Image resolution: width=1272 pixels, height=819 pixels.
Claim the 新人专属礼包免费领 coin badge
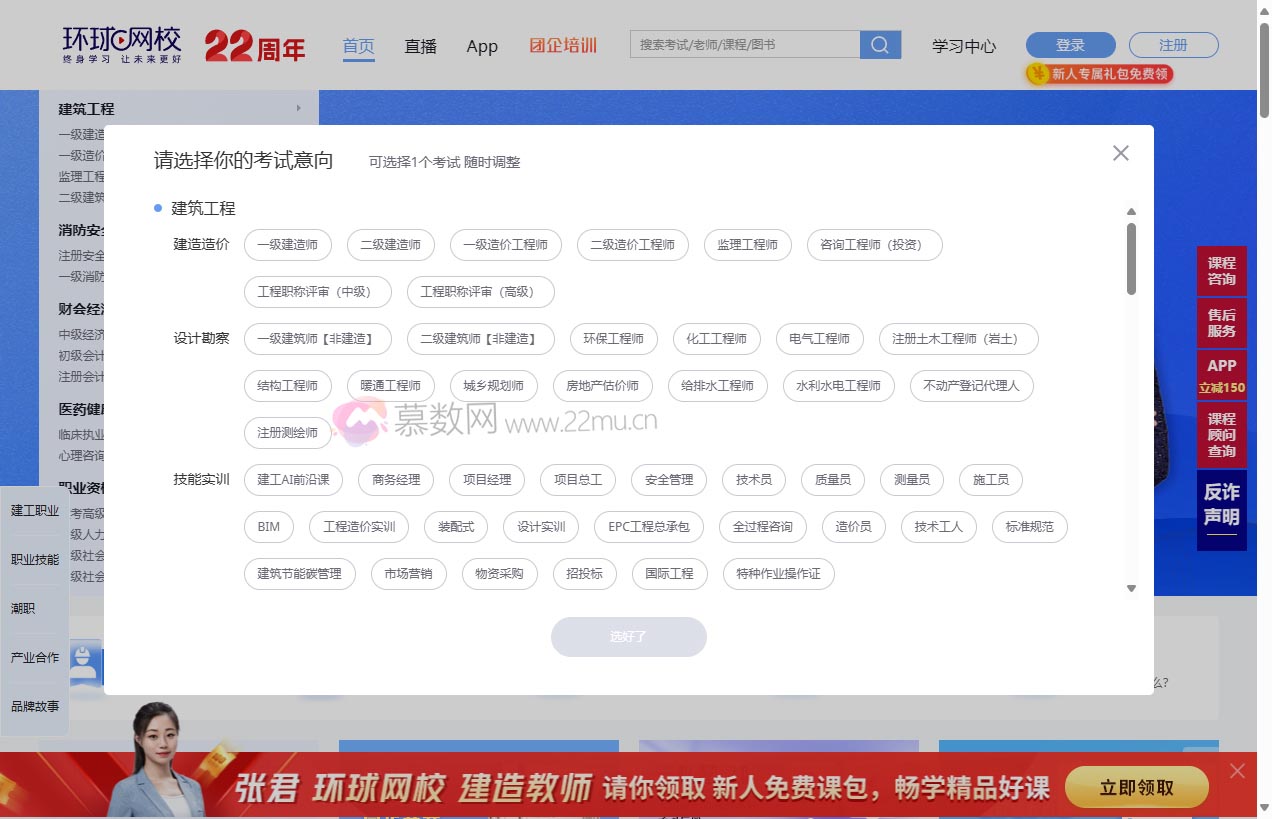1098,74
